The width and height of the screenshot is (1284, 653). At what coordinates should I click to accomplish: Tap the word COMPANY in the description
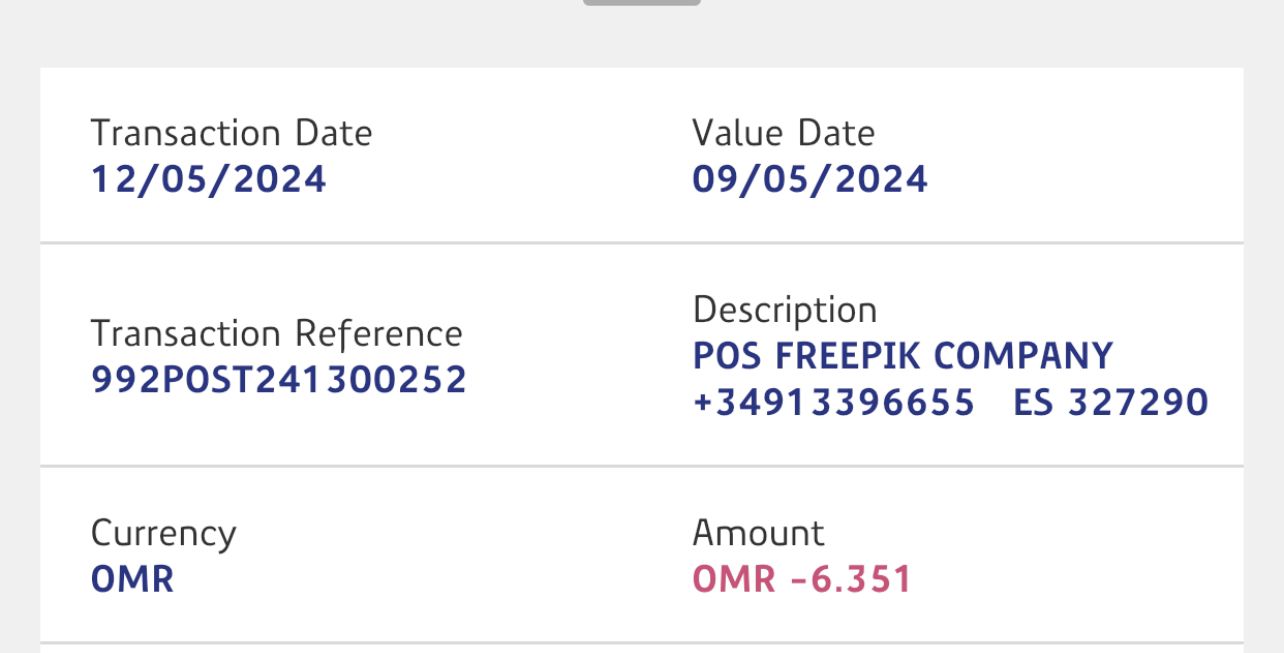point(1024,356)
